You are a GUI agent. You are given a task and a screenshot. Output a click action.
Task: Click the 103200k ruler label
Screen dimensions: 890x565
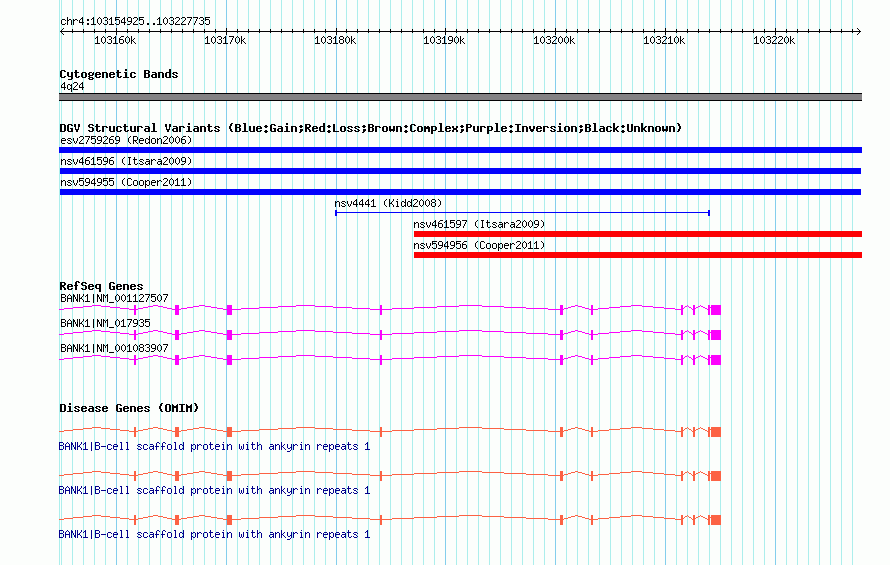coord(554,40)
